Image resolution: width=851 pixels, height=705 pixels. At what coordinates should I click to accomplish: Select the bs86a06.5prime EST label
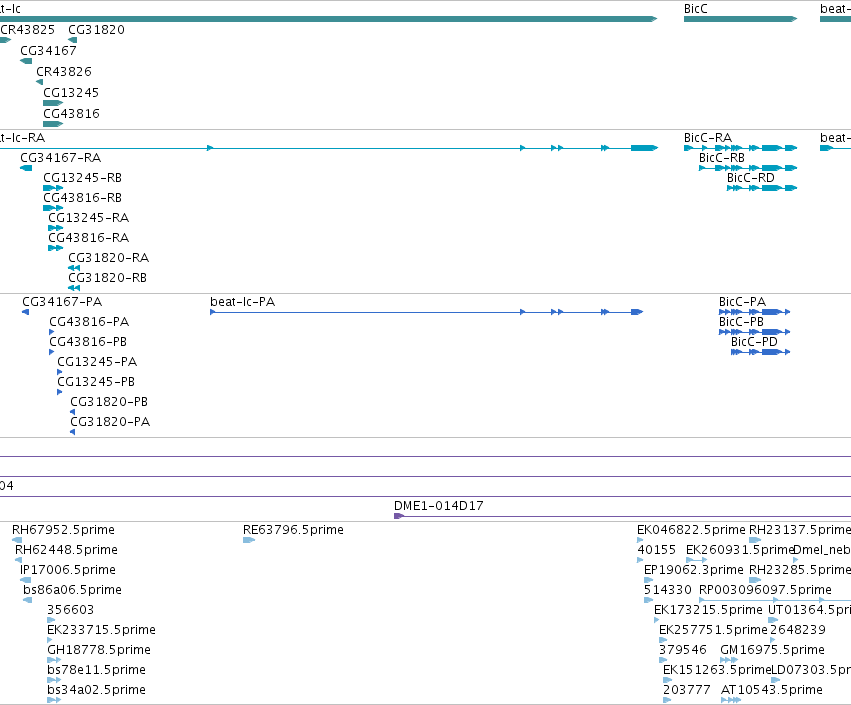(72, 590)
